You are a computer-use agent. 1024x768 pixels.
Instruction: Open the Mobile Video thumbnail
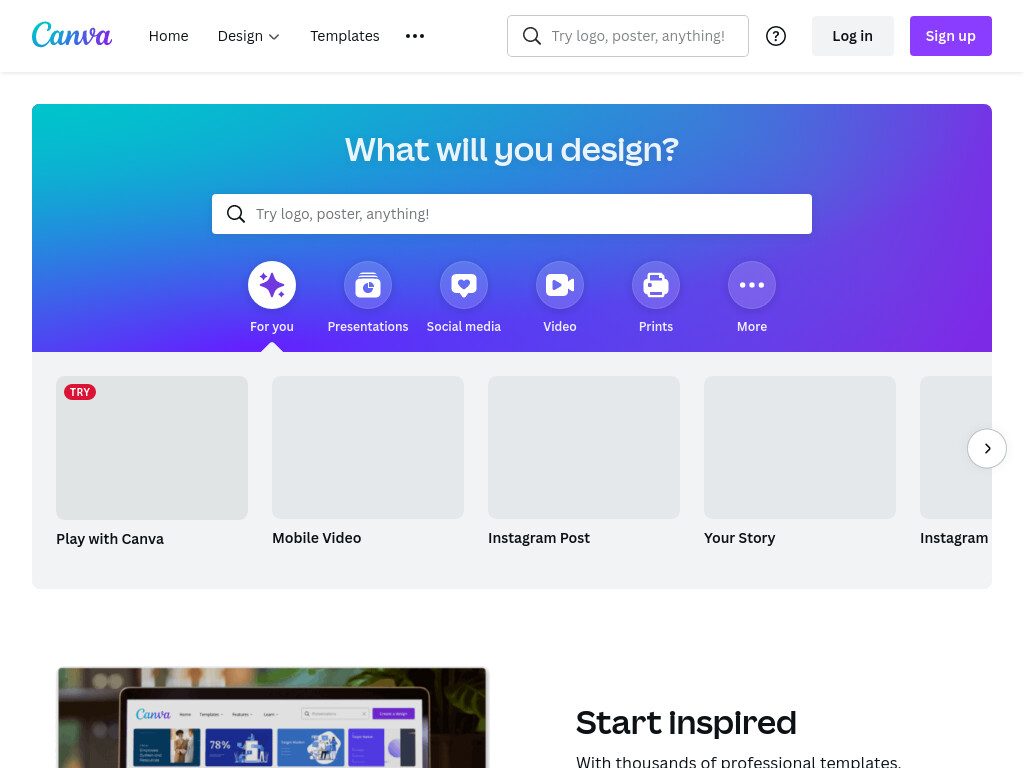(x=368, y=447)
